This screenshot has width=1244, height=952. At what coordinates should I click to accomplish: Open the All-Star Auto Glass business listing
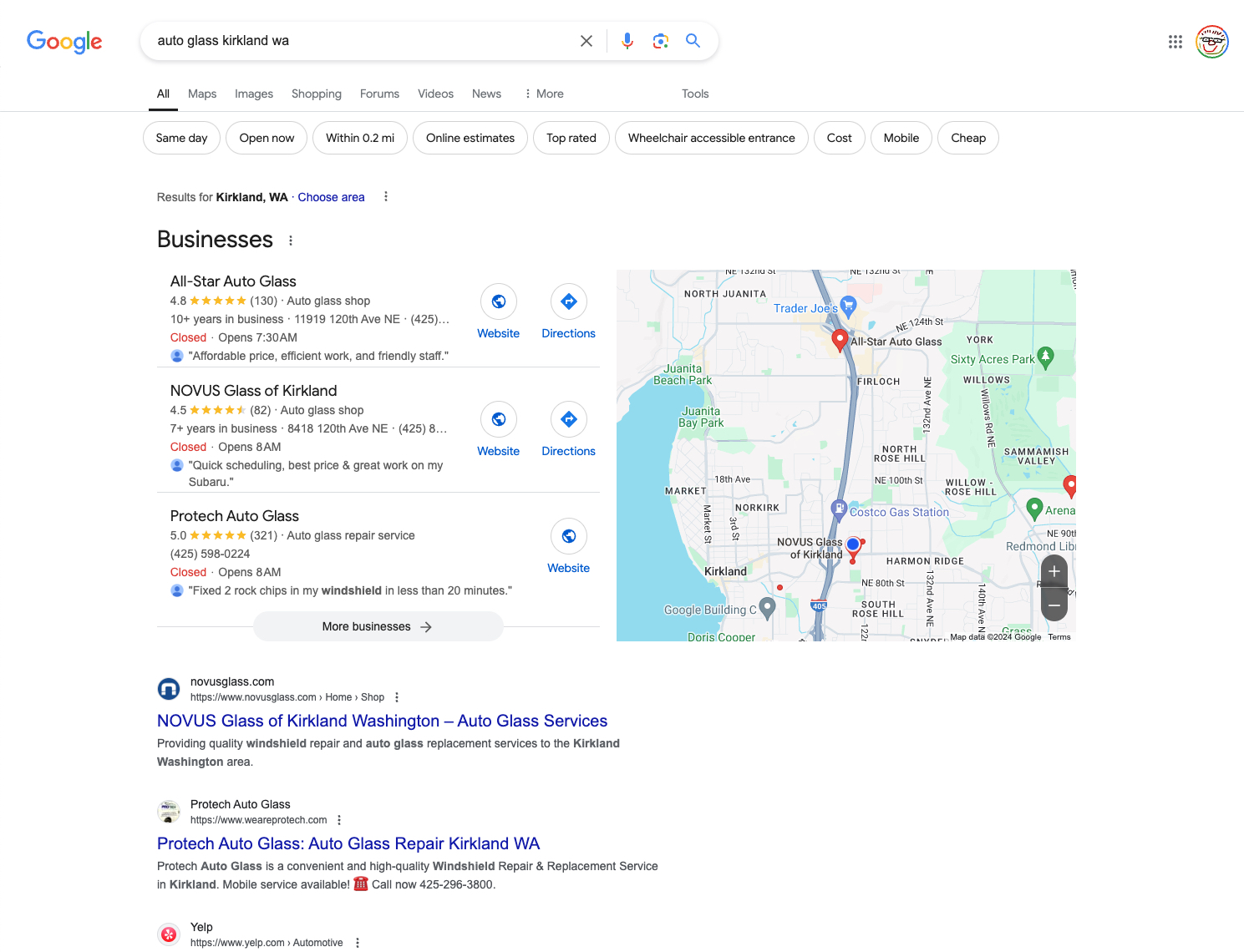(233, 281)
